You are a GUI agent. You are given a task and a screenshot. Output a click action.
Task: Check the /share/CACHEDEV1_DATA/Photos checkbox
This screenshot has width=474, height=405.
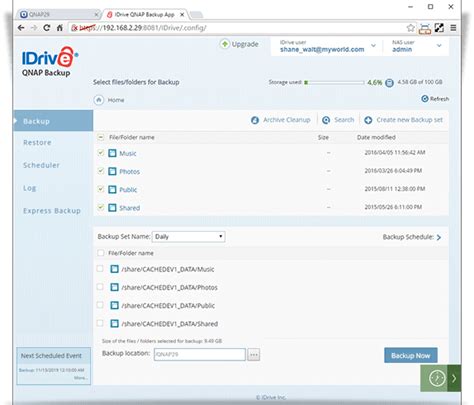(x=100, y=287)
